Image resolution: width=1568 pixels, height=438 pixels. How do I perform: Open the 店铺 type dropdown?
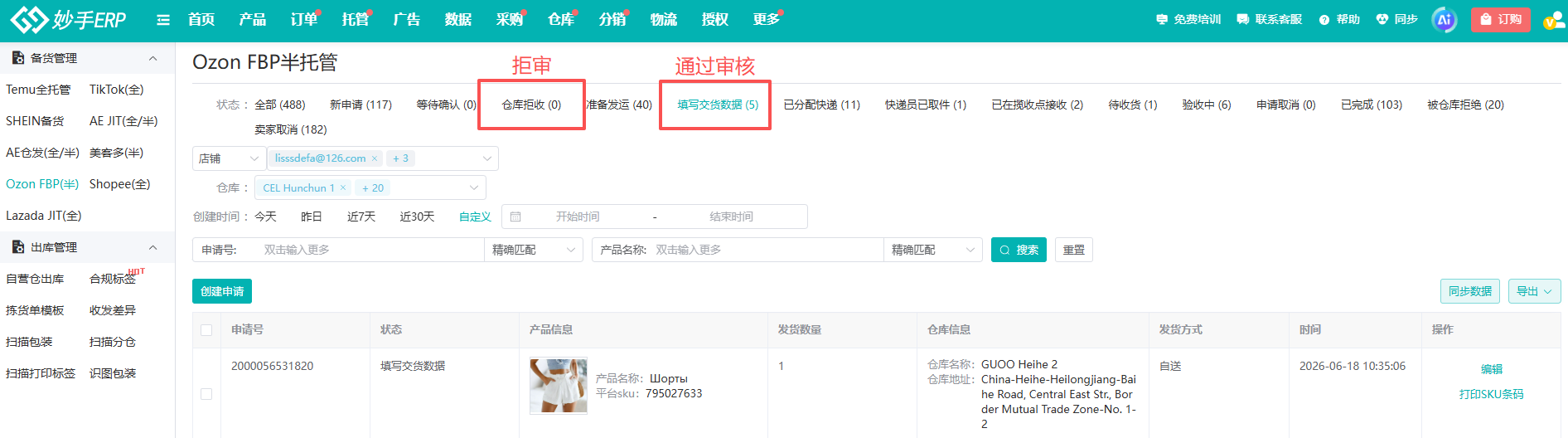(229, 158)
